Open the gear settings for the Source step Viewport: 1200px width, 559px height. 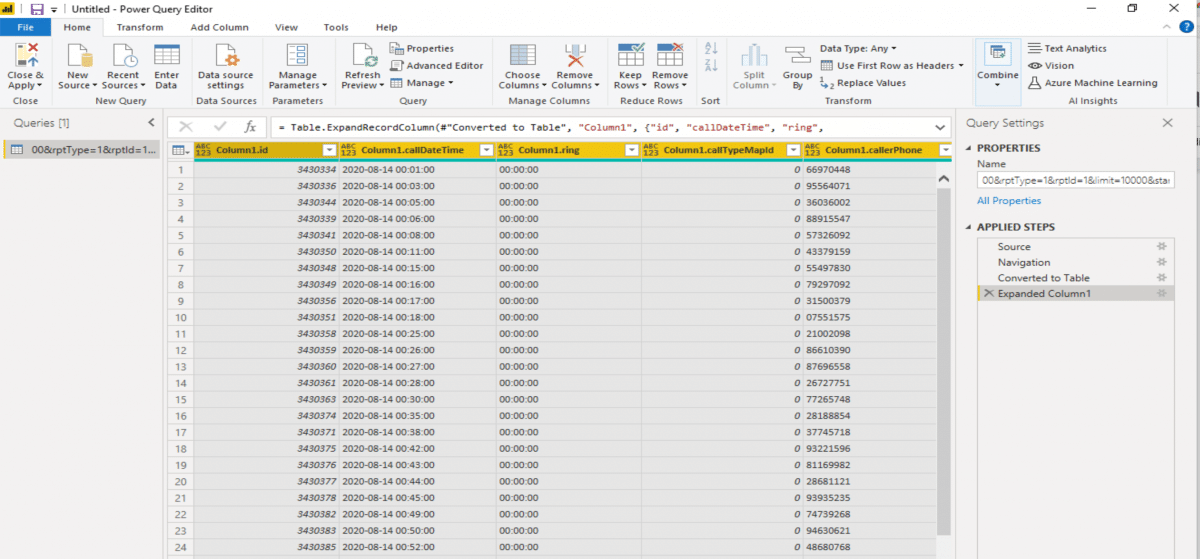pyautogui.click(x=1161, y=247)
